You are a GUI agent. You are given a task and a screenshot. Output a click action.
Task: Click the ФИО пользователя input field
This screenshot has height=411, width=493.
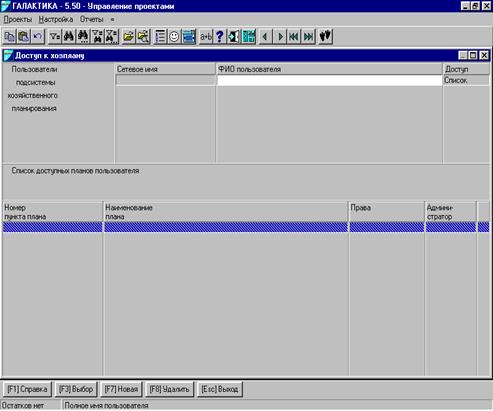[329, 80]
